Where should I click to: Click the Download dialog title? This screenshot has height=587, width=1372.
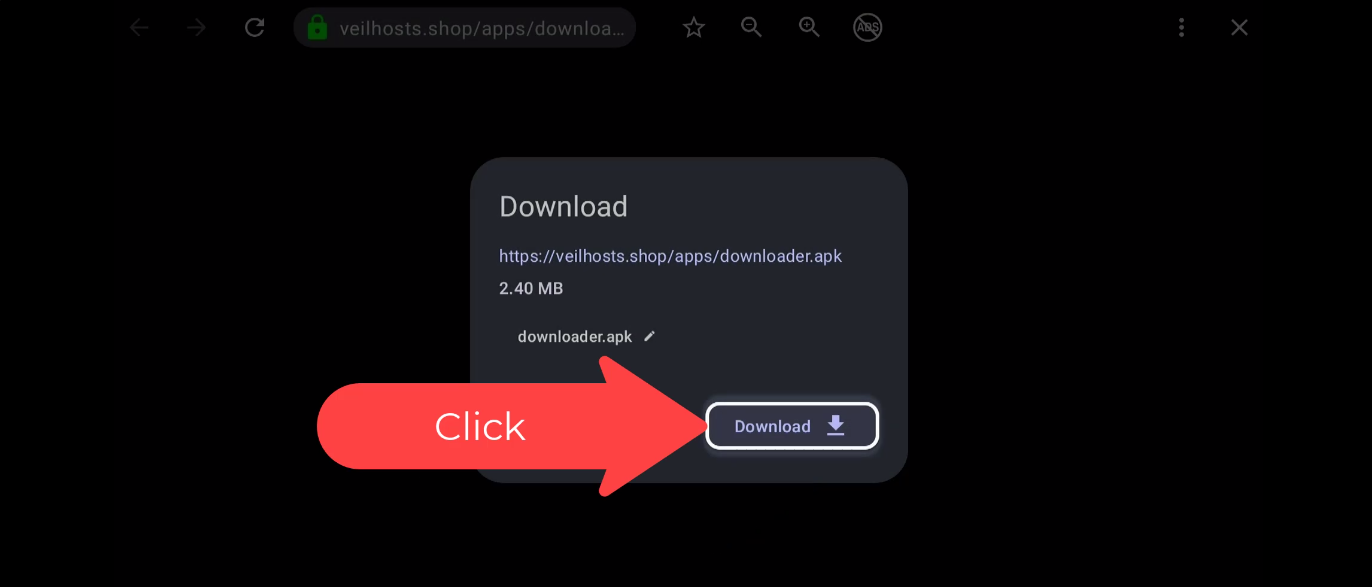[563, 207]
